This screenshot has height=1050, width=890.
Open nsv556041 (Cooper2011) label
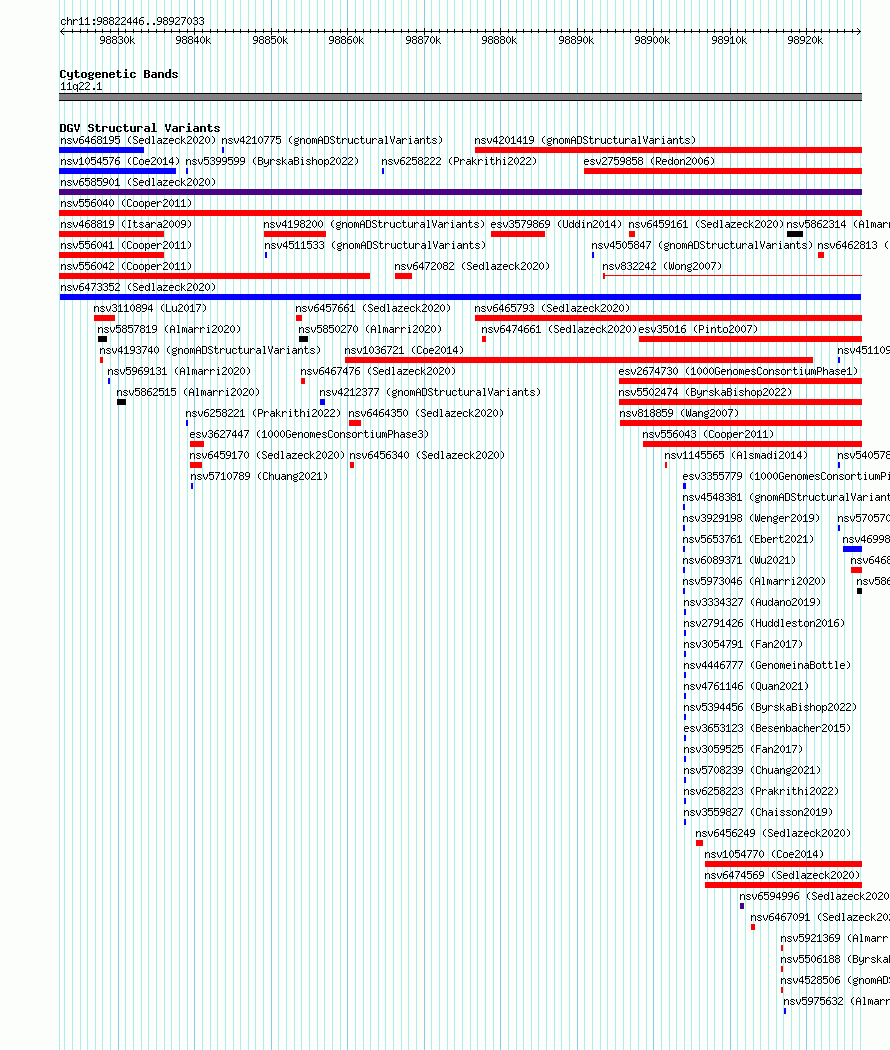click(126, 245)
